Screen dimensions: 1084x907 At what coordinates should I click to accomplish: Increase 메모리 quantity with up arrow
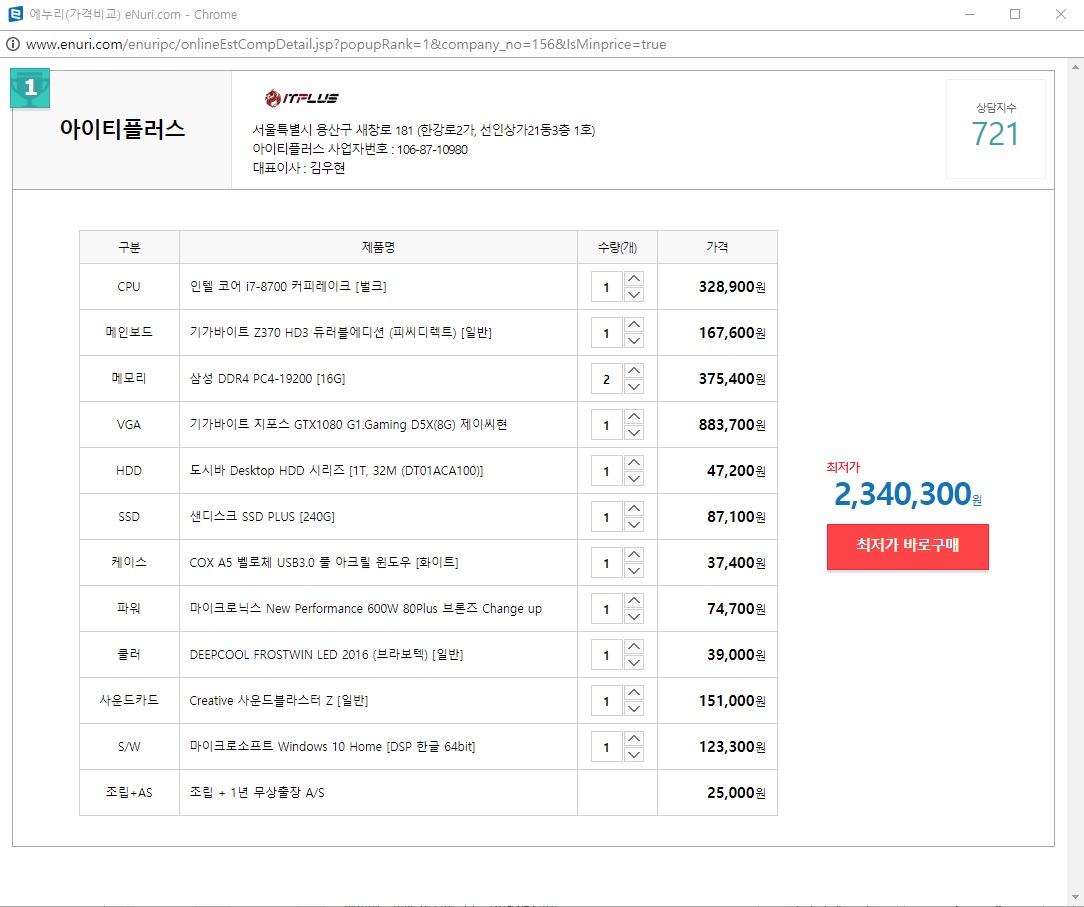(634, 371)
